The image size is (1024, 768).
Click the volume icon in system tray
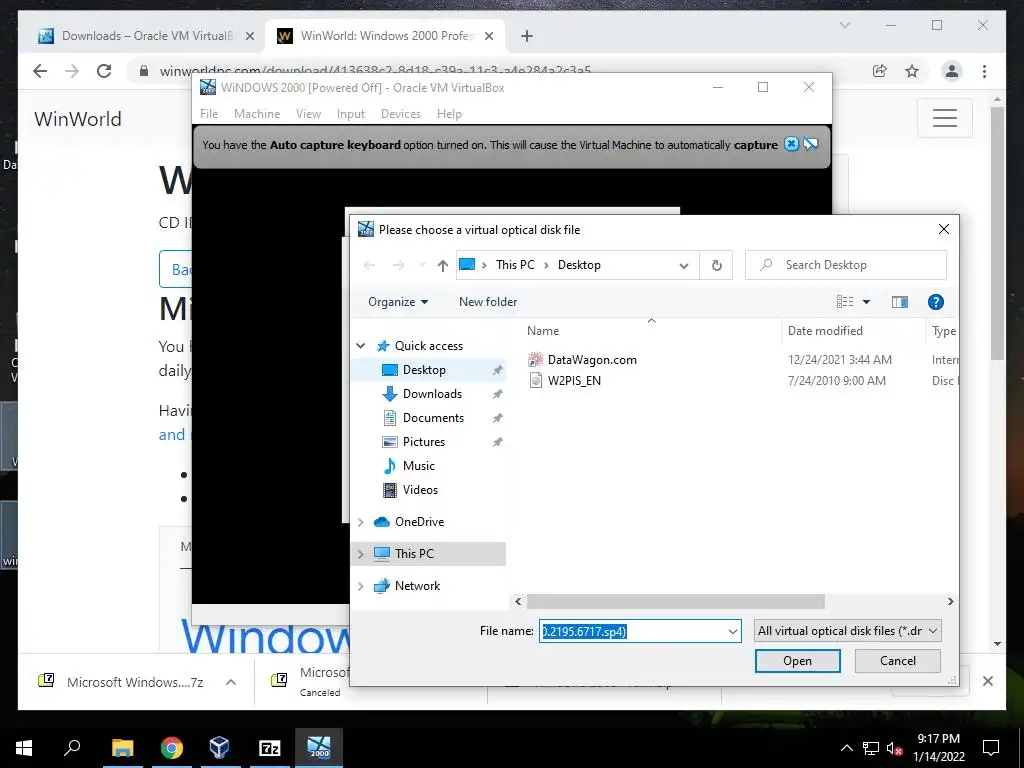point(894,748)
